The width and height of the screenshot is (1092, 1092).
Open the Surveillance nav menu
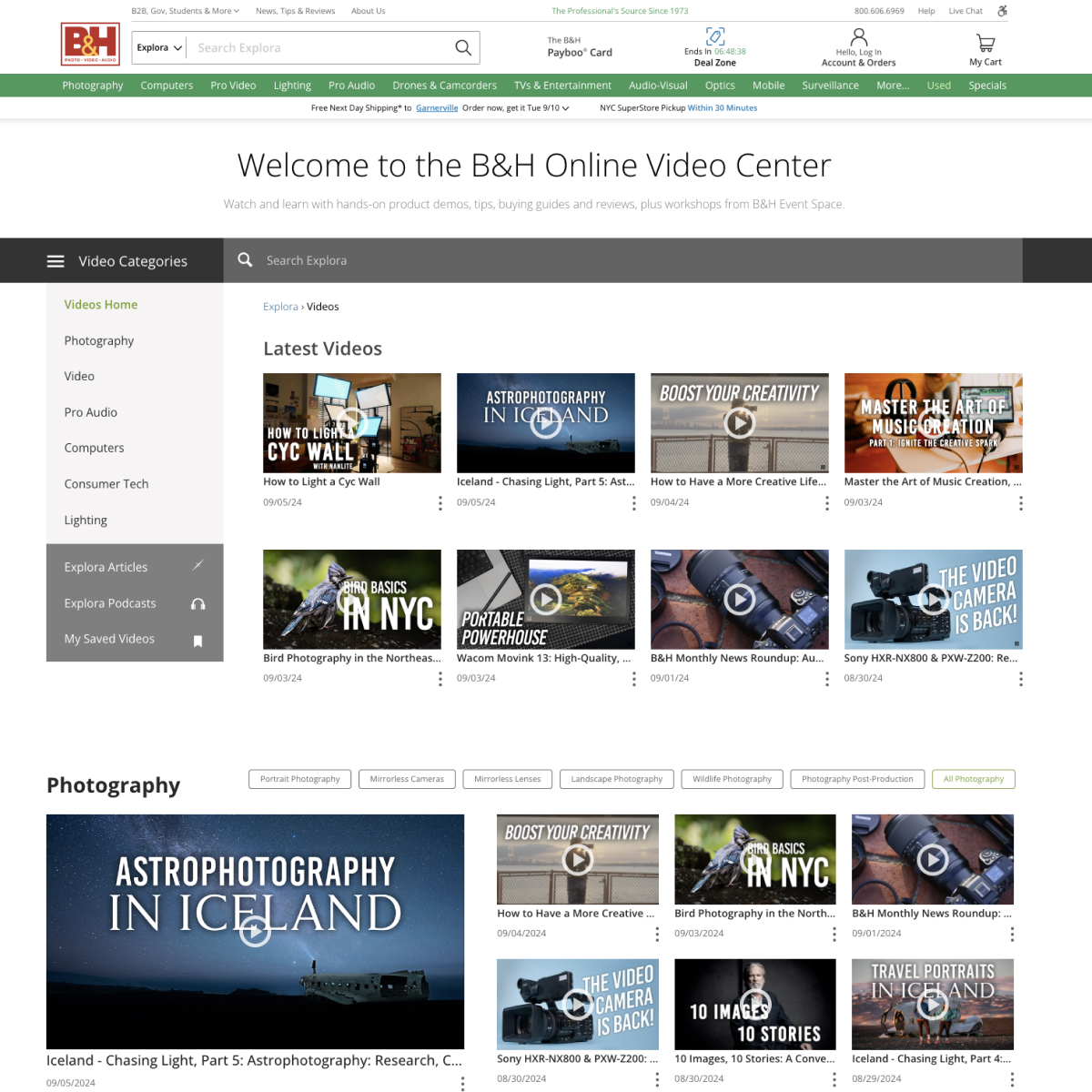click(x=830, y=86)
